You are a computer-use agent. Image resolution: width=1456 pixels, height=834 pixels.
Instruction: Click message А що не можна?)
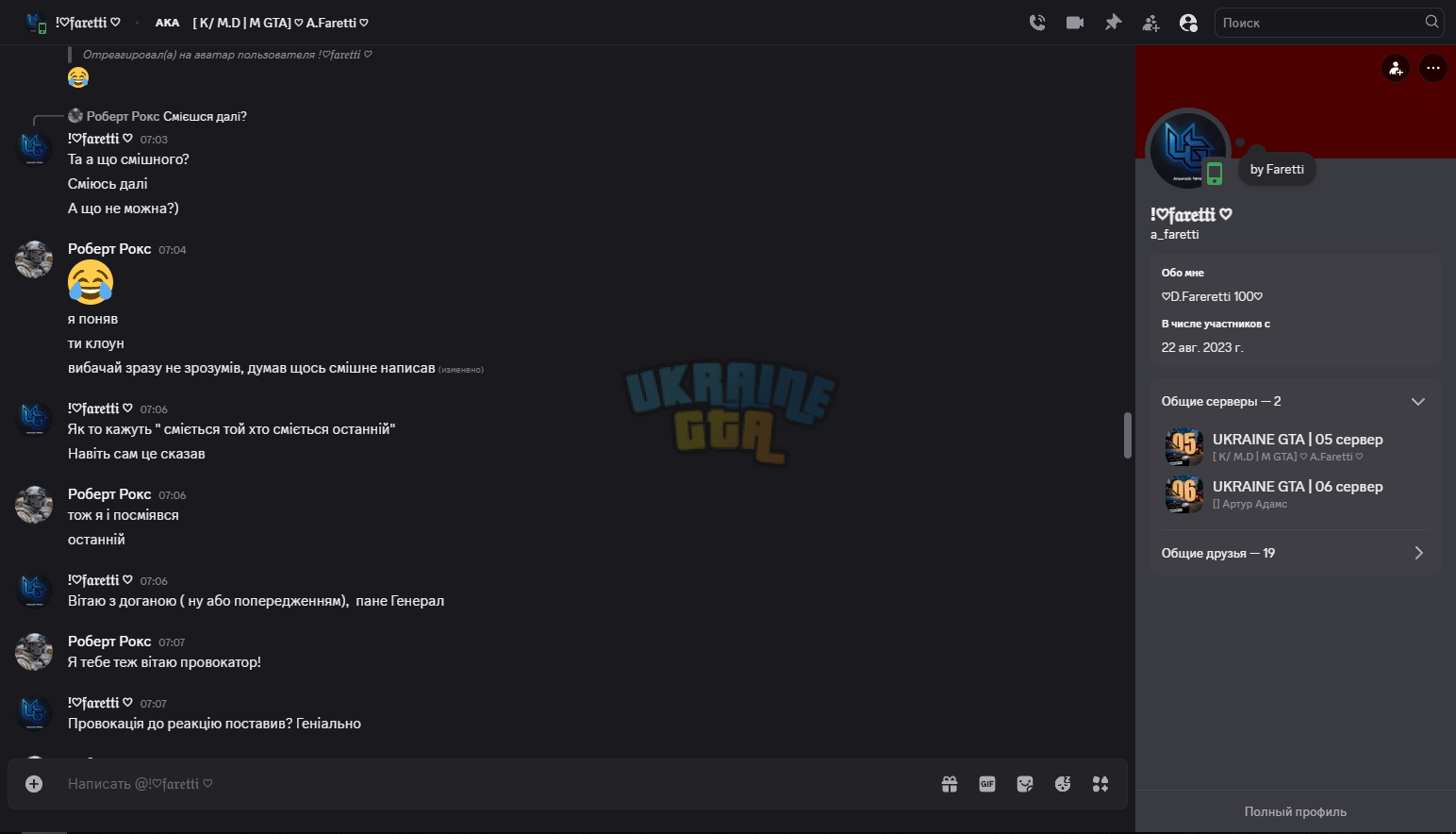(124, 208)
